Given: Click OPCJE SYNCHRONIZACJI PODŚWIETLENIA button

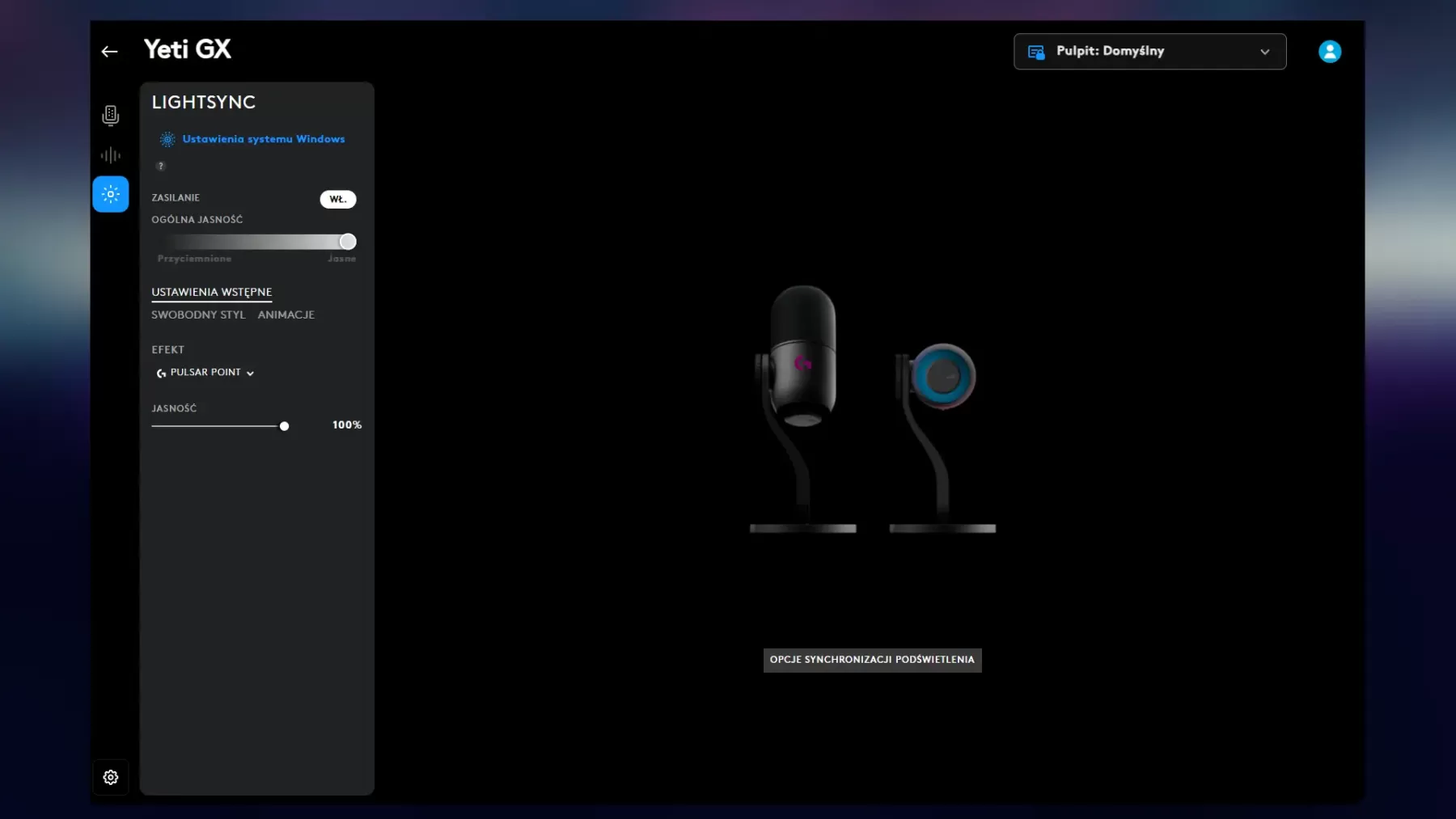Looking at the screenshot, I should pyautogui.click(x=872, y=660).
